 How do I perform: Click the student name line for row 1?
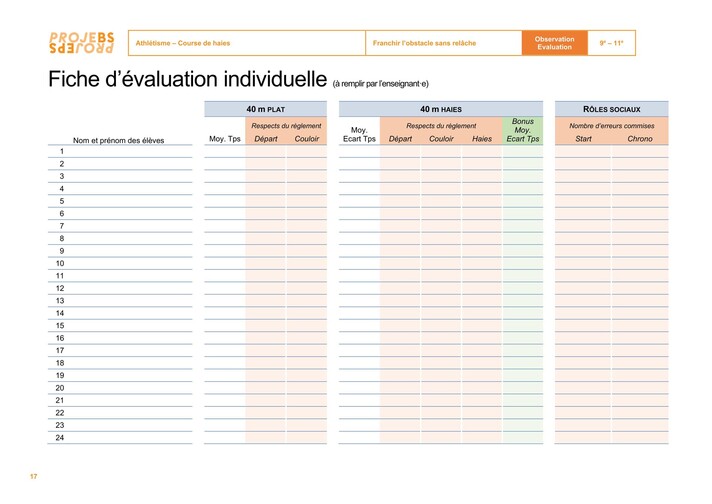click(120, 152)
